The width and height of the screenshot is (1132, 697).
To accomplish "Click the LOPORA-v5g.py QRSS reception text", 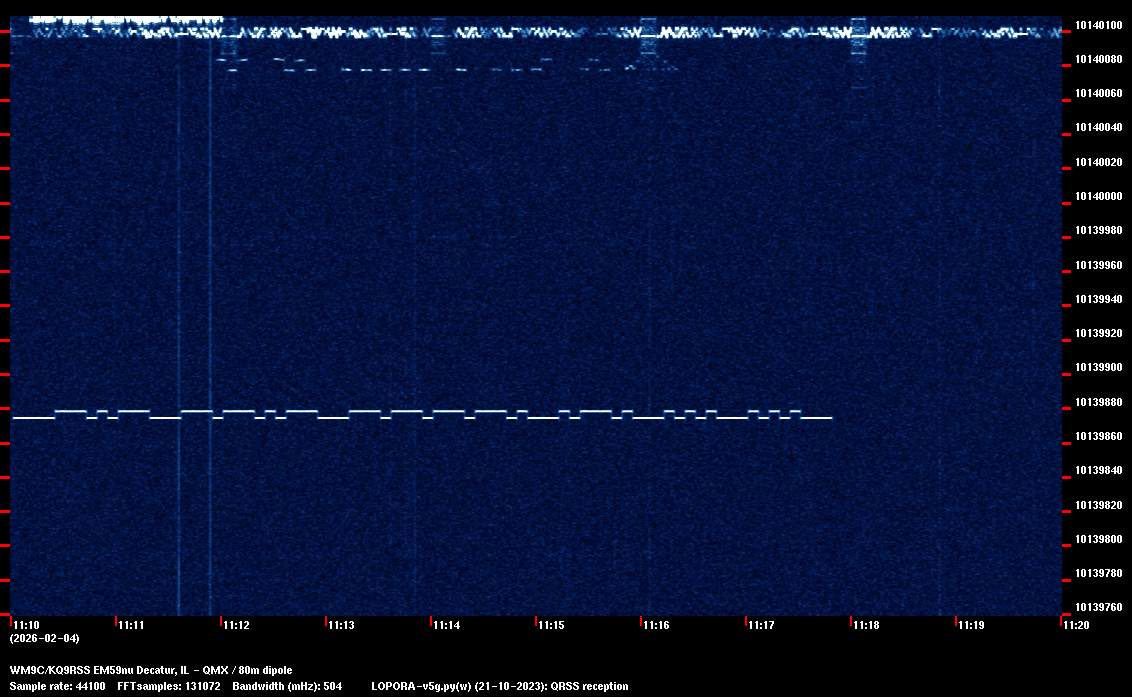I will click(500, 686).
